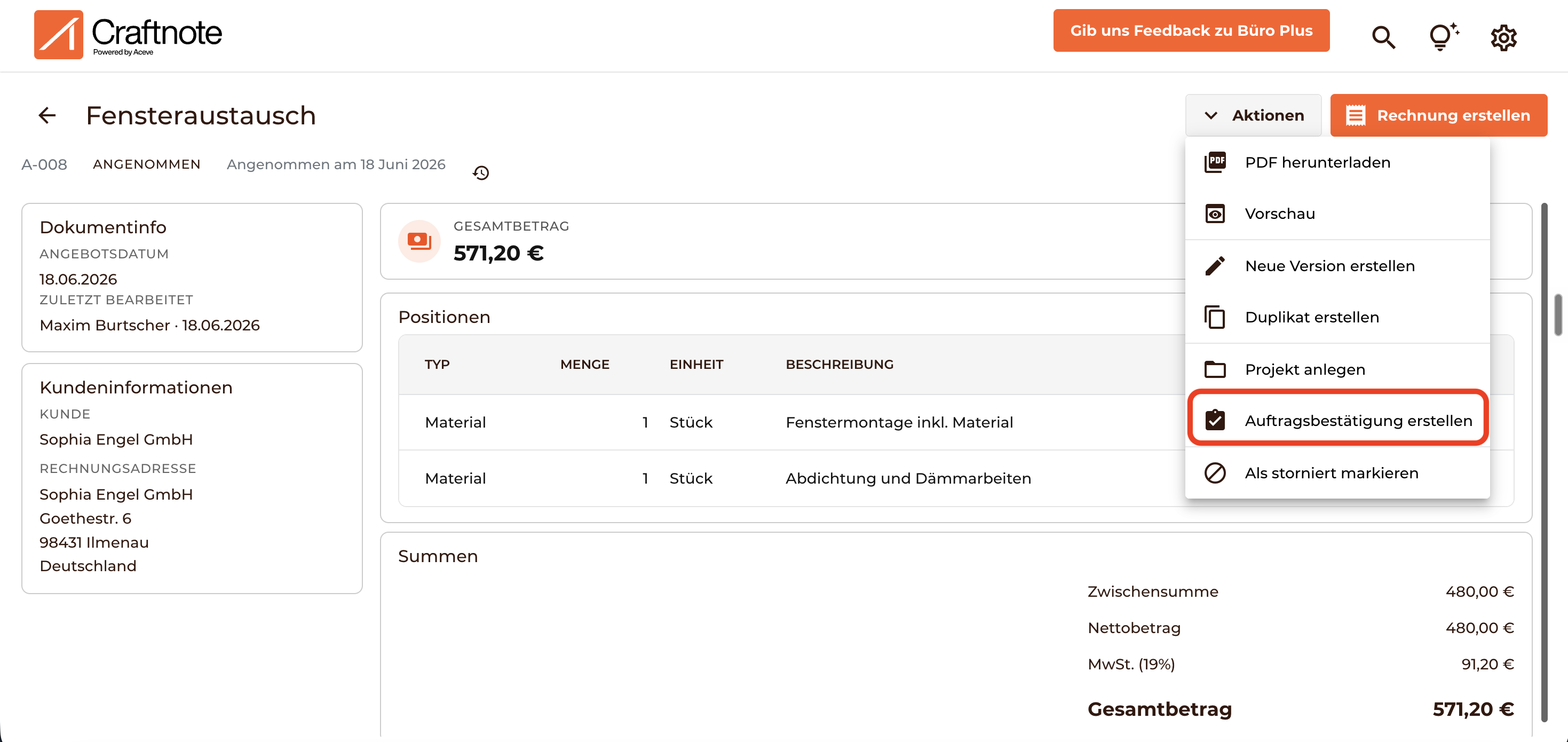
Task: Select Vorschau from the menu
Action: [1337, 214]
